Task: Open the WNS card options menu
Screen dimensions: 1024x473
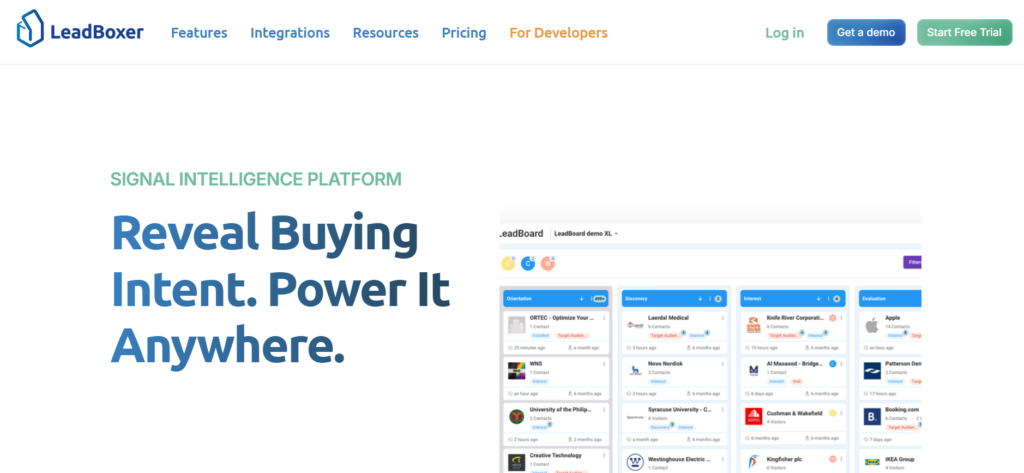Action: [x=604, y=364]
